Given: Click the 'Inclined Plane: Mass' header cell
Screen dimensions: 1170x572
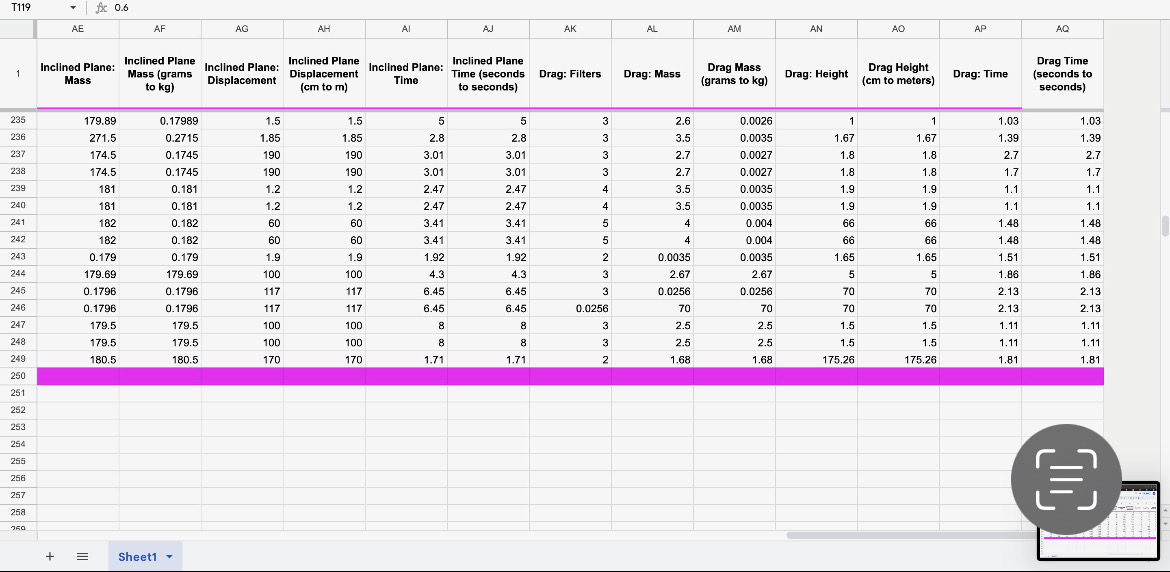Looking at the screenshot, I should [78, 74].
